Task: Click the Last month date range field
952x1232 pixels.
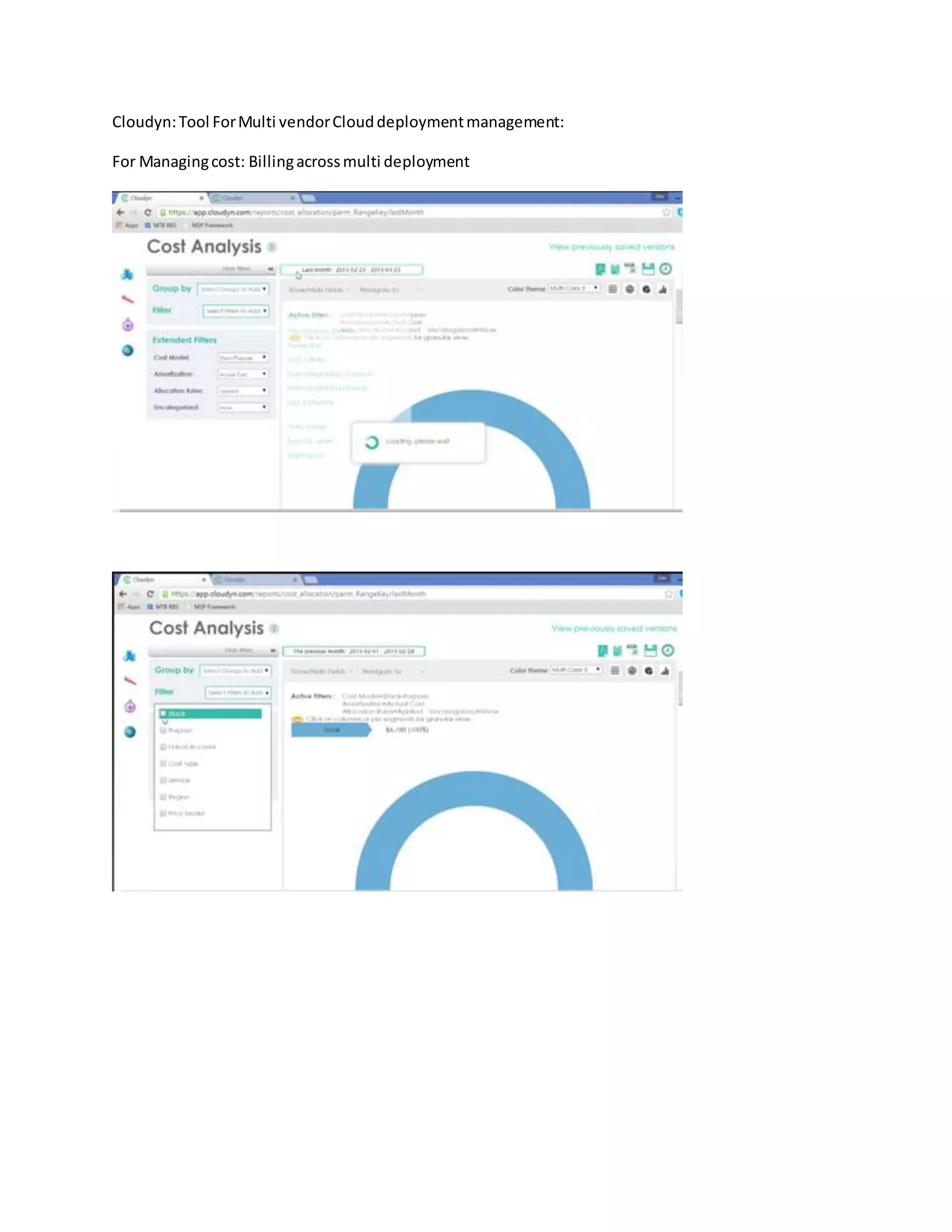Action: click(x=352, y=270)
